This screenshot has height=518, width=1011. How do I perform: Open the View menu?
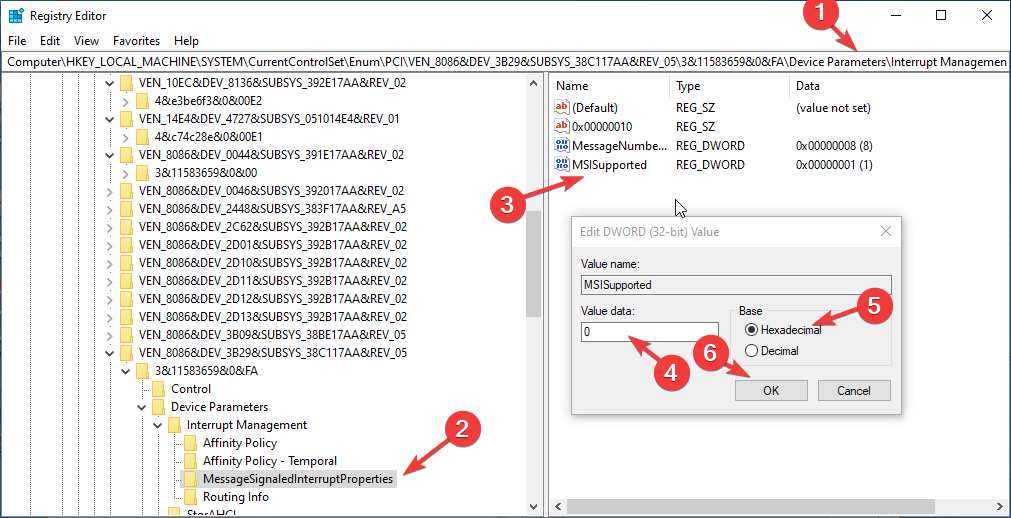86,41
